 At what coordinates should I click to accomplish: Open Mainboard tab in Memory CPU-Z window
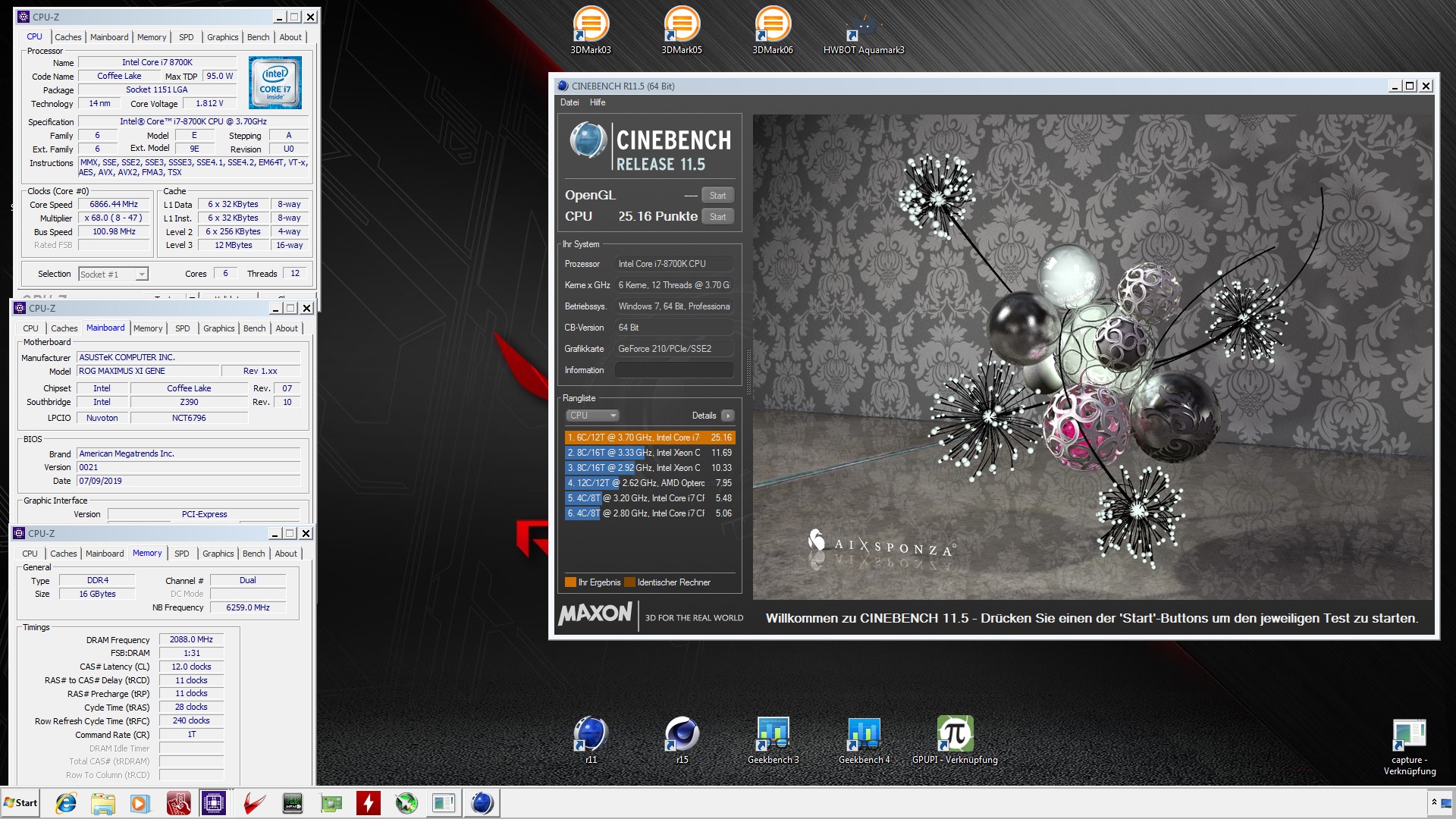click(105, 554)
